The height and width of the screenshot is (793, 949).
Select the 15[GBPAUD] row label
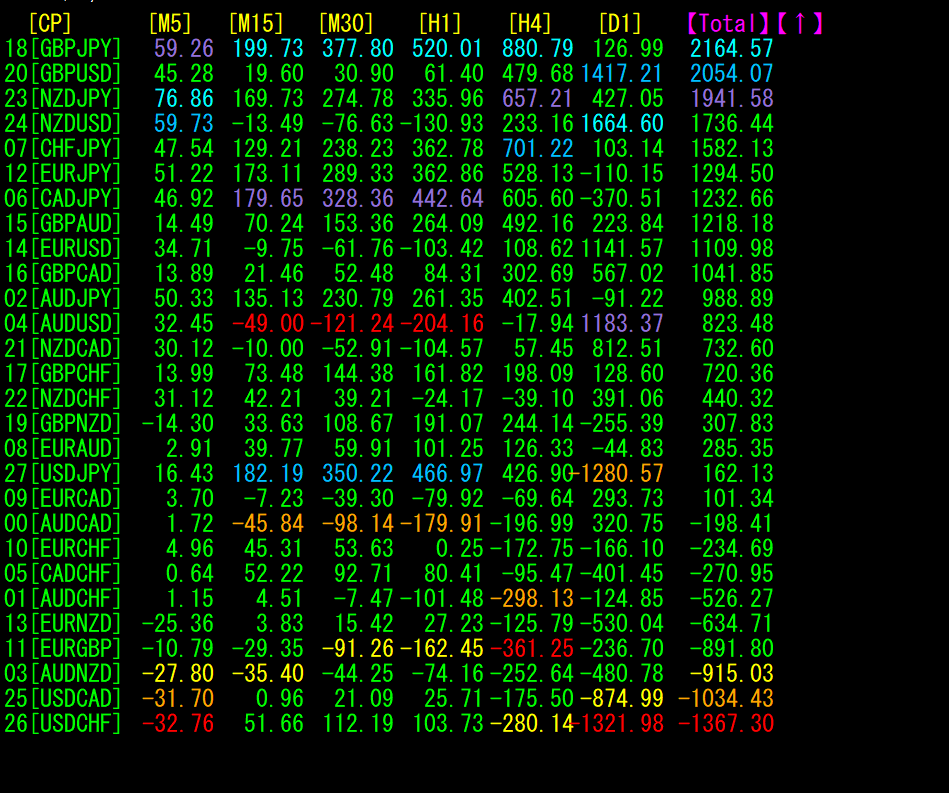63,223
